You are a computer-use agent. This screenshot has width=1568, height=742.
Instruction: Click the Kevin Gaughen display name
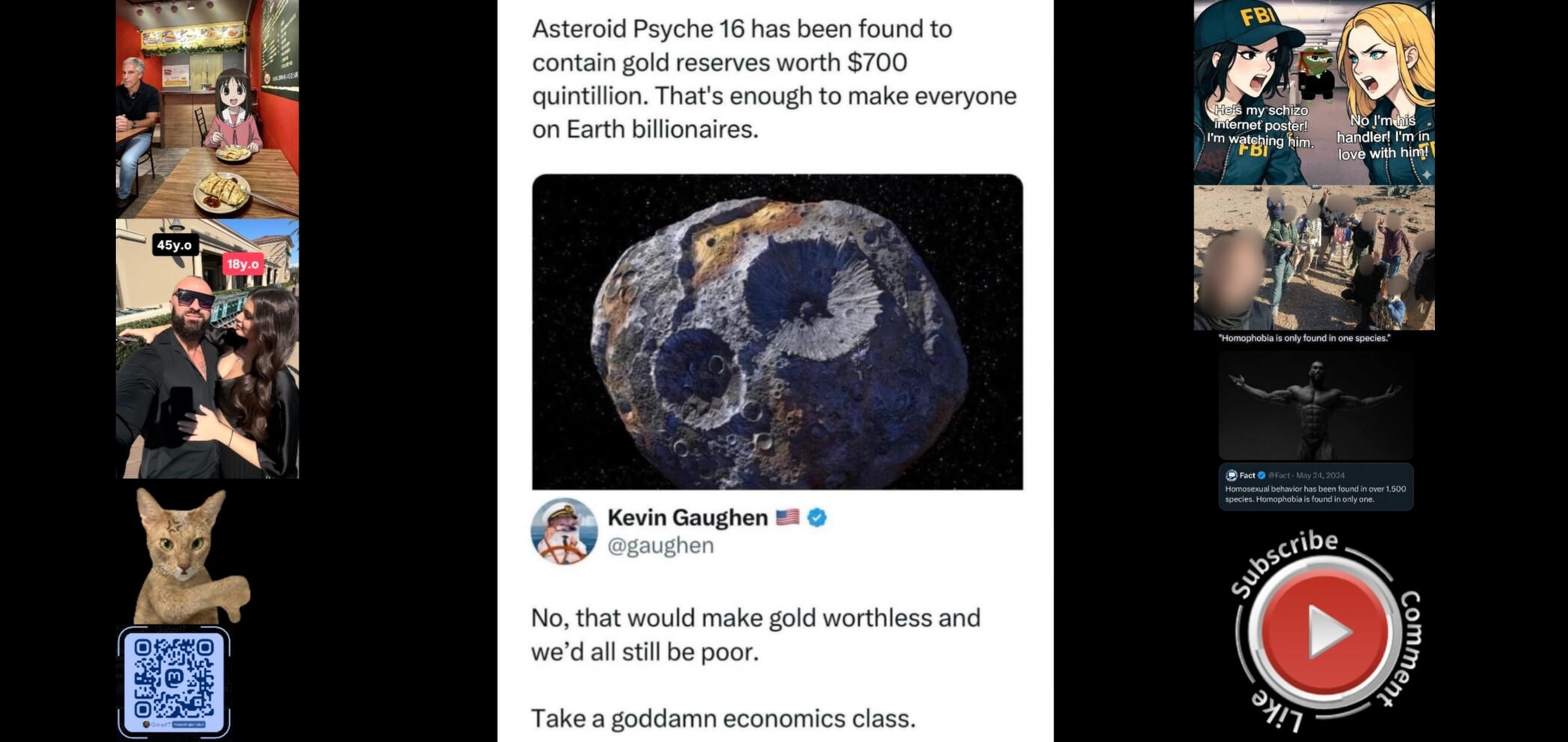pos(687,517)
